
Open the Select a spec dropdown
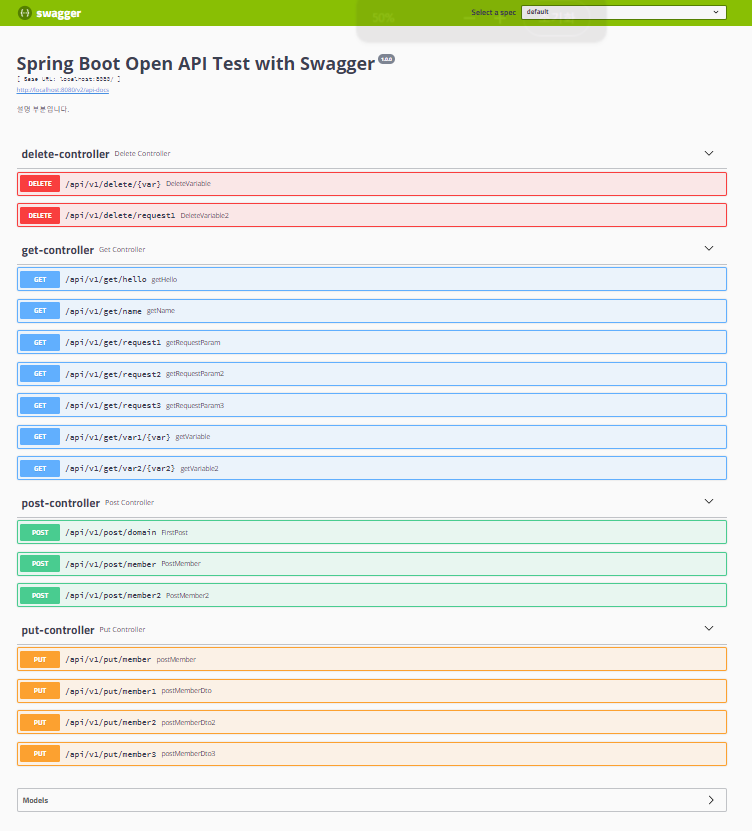click(623, 12)
